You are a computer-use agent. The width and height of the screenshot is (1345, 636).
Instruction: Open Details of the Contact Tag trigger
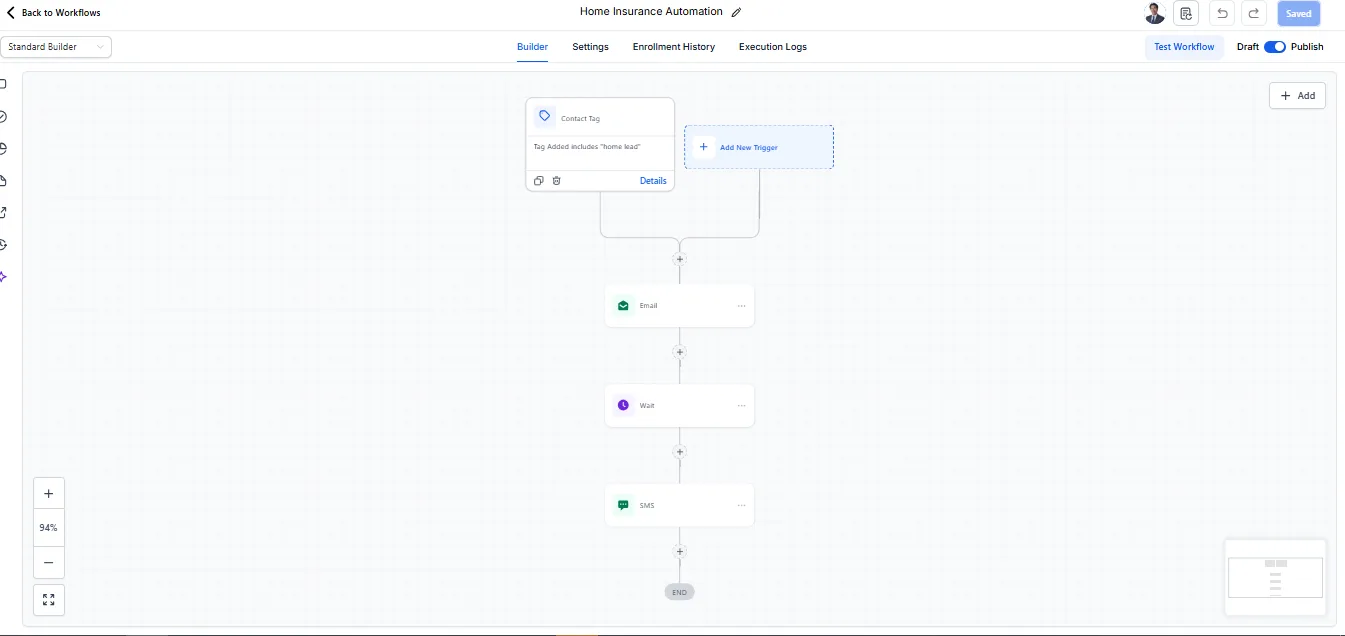click(x=653, y=180)
